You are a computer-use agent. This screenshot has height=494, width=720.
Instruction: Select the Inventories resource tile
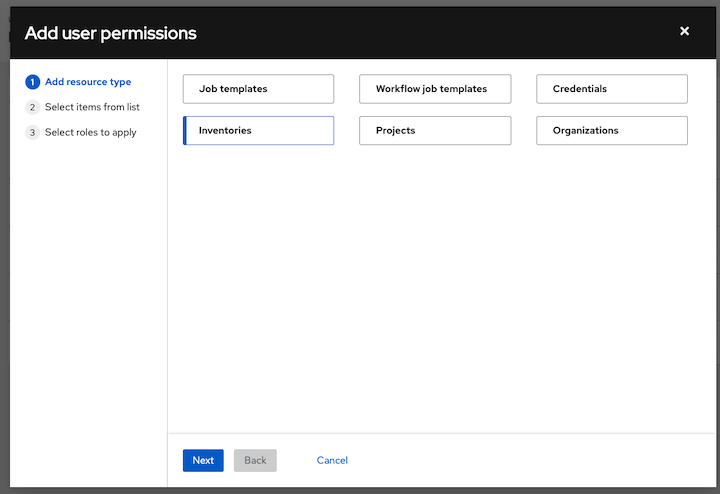point(258,130)
